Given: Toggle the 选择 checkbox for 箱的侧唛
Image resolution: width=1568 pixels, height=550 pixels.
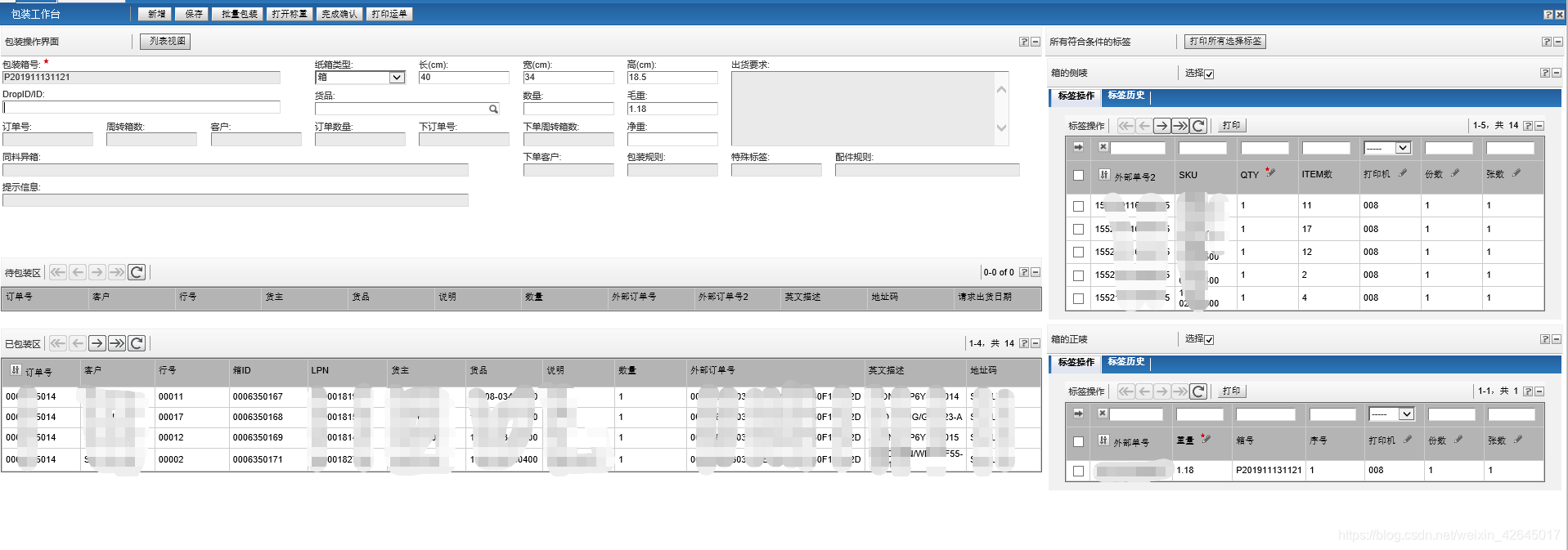Looking at the screenshot, I should (1209, 74).
